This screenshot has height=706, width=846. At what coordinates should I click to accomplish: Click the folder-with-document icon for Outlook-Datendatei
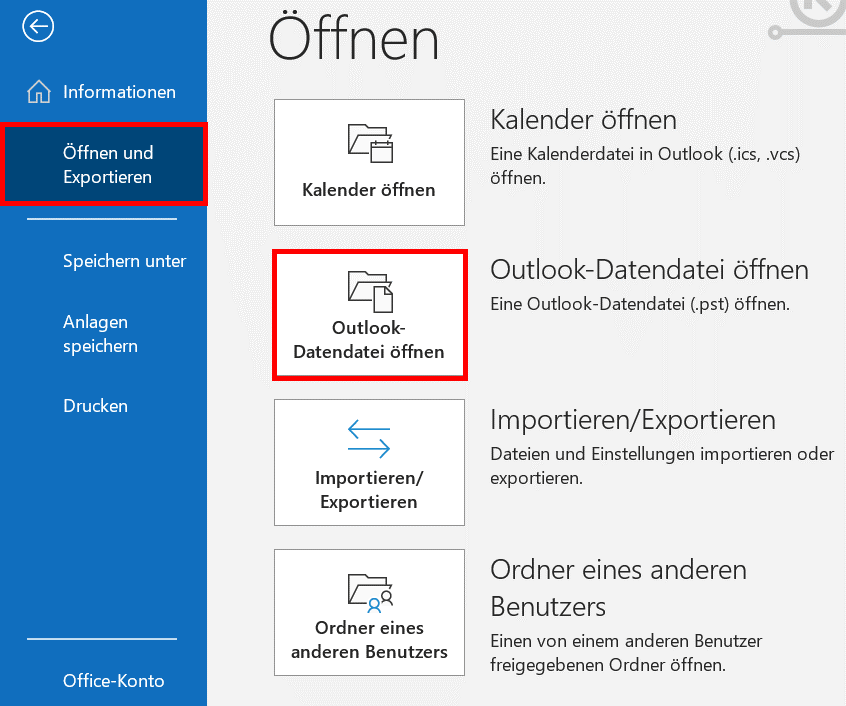pyautogui.click(x=370, y=291)
